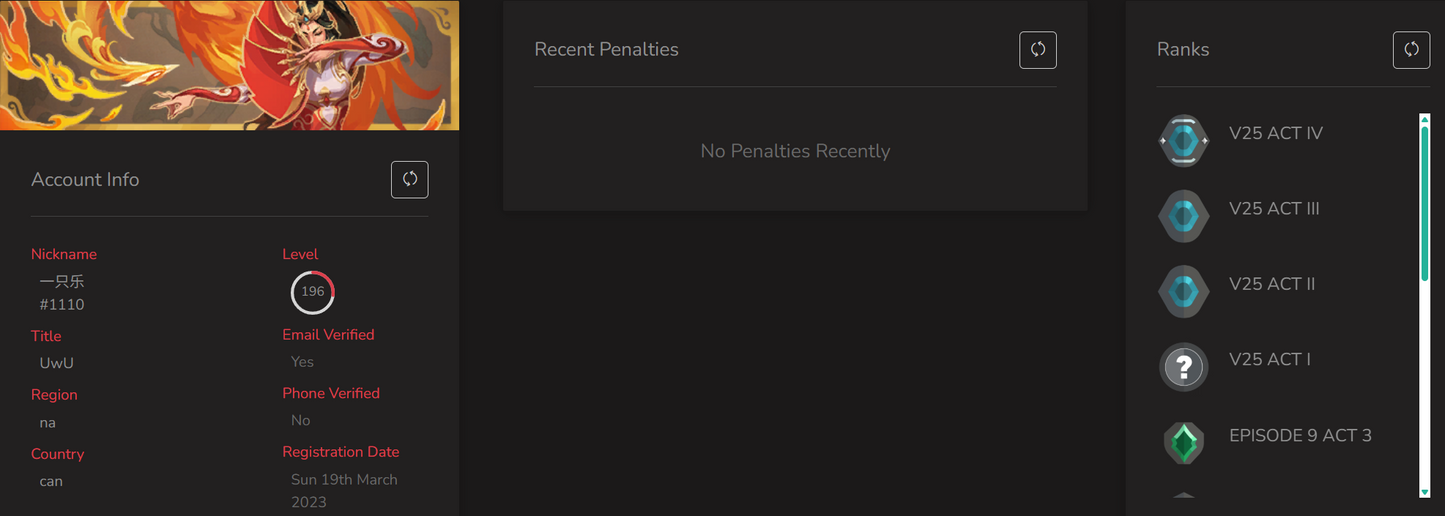1445x516 pixels.
Task: Click the unranked question mark icon
Action: 1183,367
